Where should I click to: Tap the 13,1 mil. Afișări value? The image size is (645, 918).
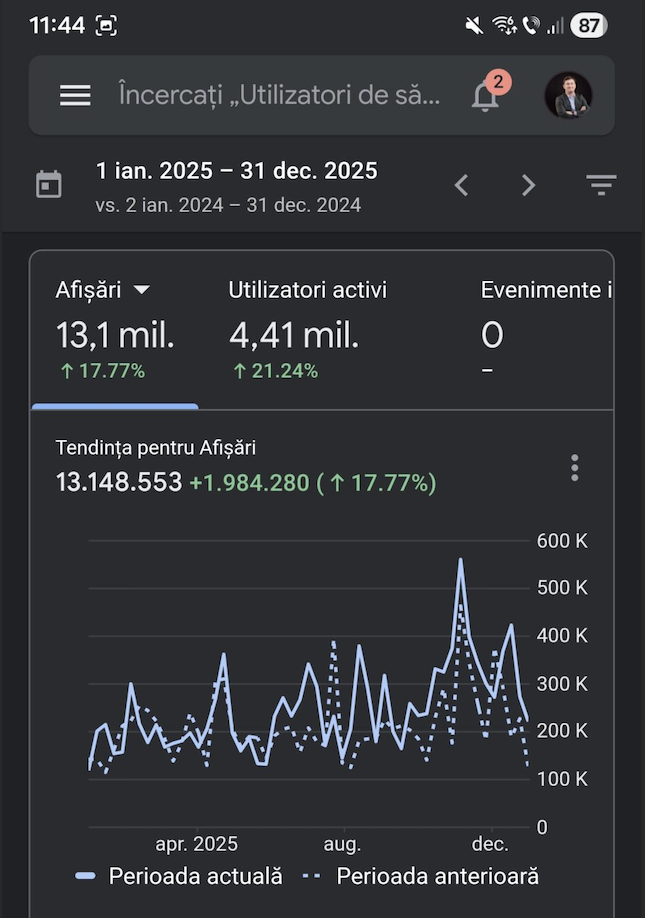pyautogui.click(x=115, y=336)
